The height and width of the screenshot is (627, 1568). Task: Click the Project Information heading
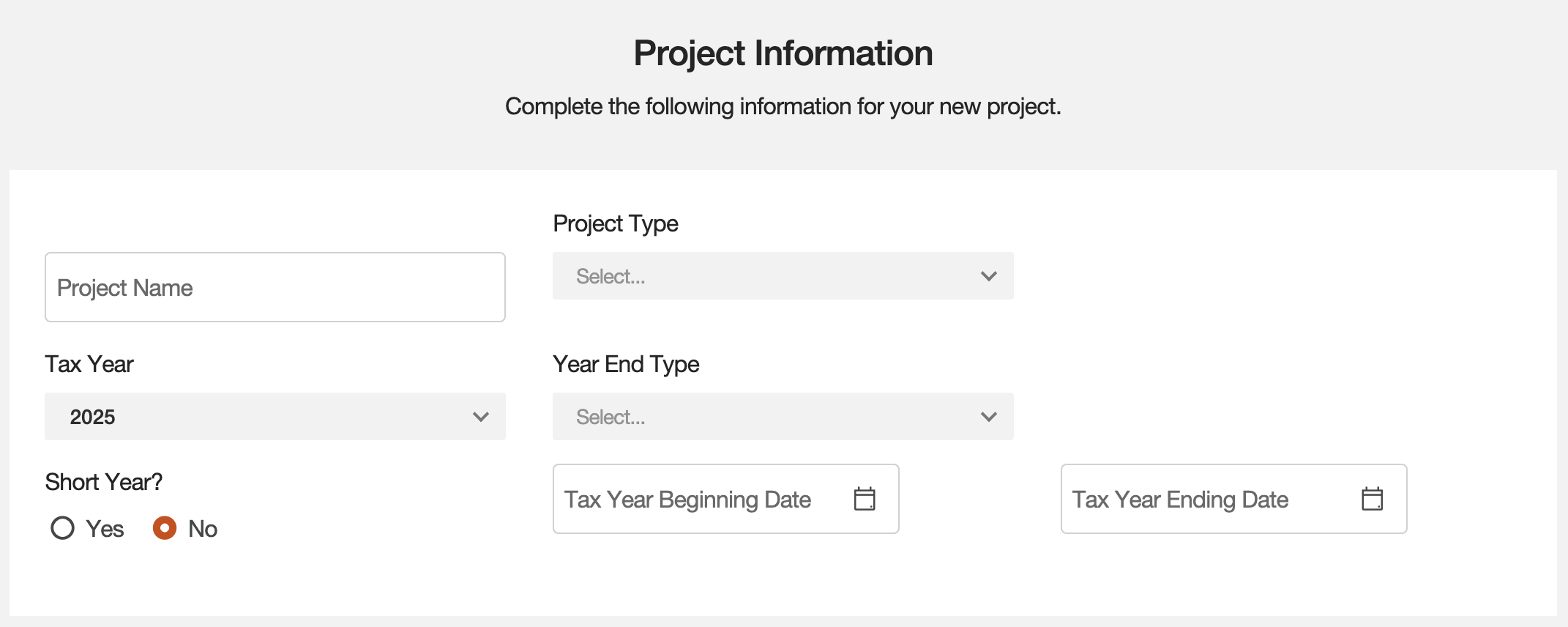[784, 52]
